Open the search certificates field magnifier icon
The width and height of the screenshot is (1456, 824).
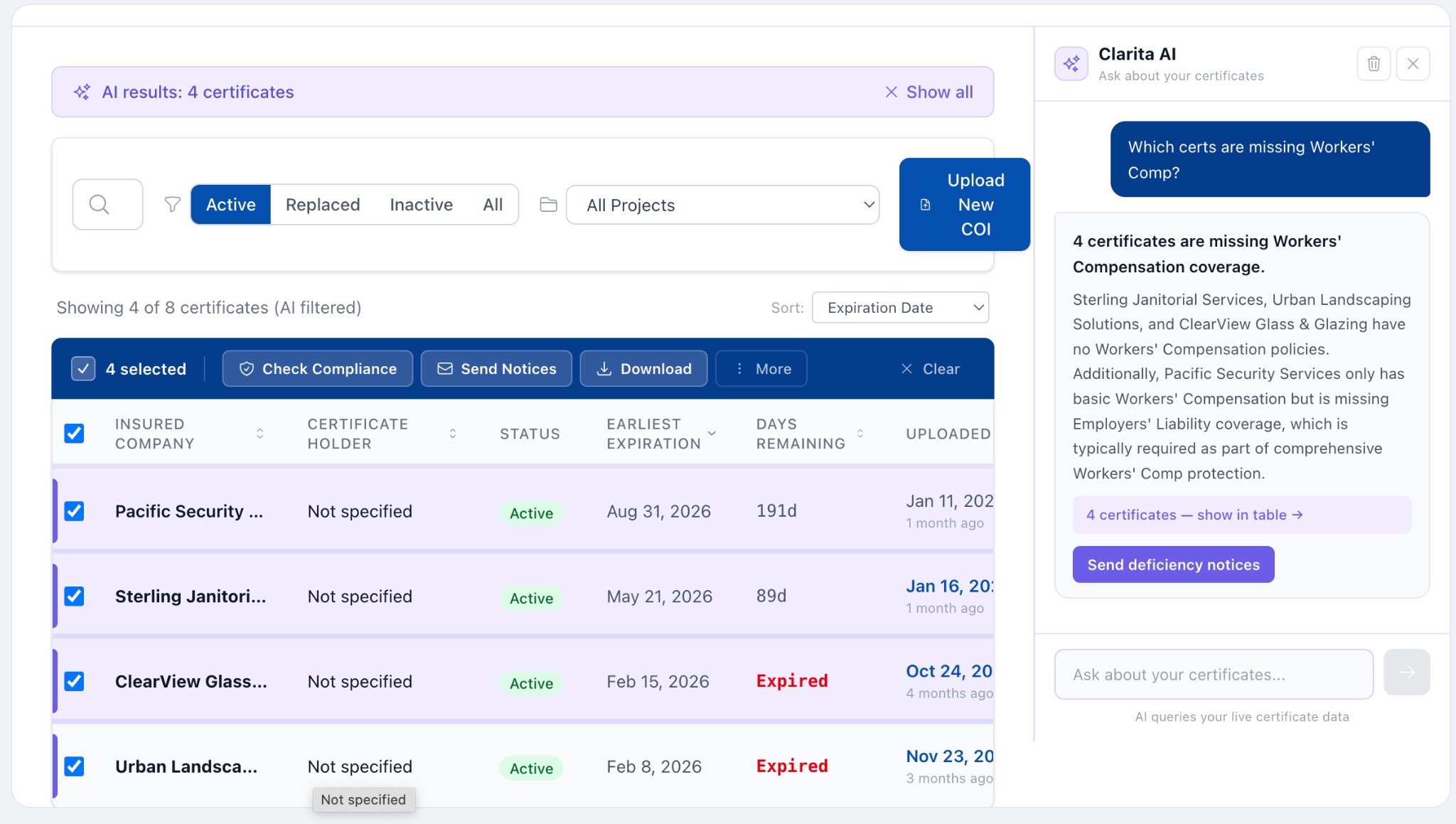coord(100,204)
